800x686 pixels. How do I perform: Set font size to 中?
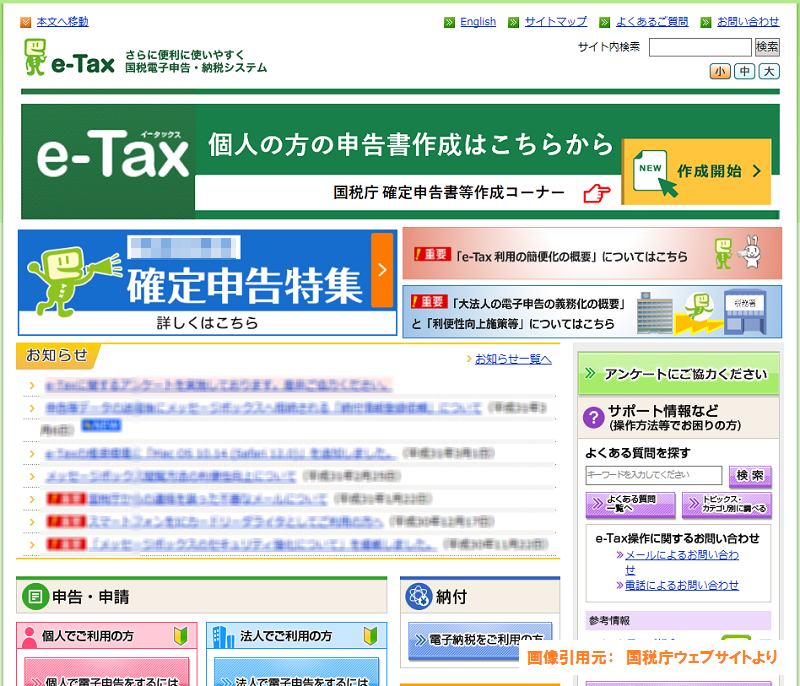click(744, 71)
